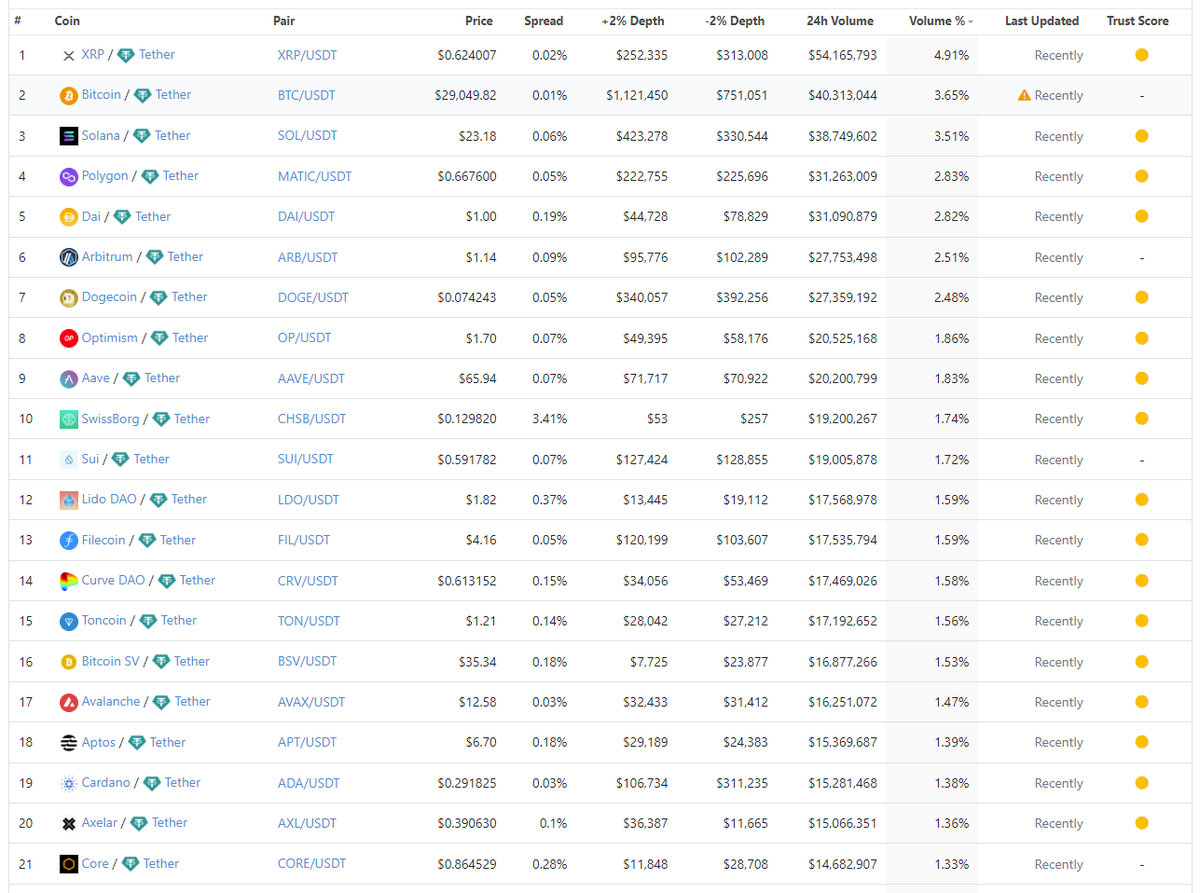Click the Cardano logo icon
Viewport: 1200px width, 893px height.
(x=68, y=783)
